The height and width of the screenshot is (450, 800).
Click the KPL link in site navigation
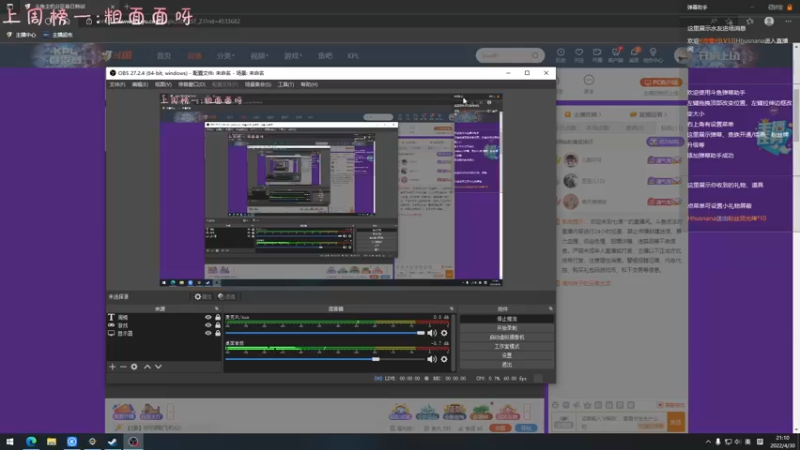[353, 56]
